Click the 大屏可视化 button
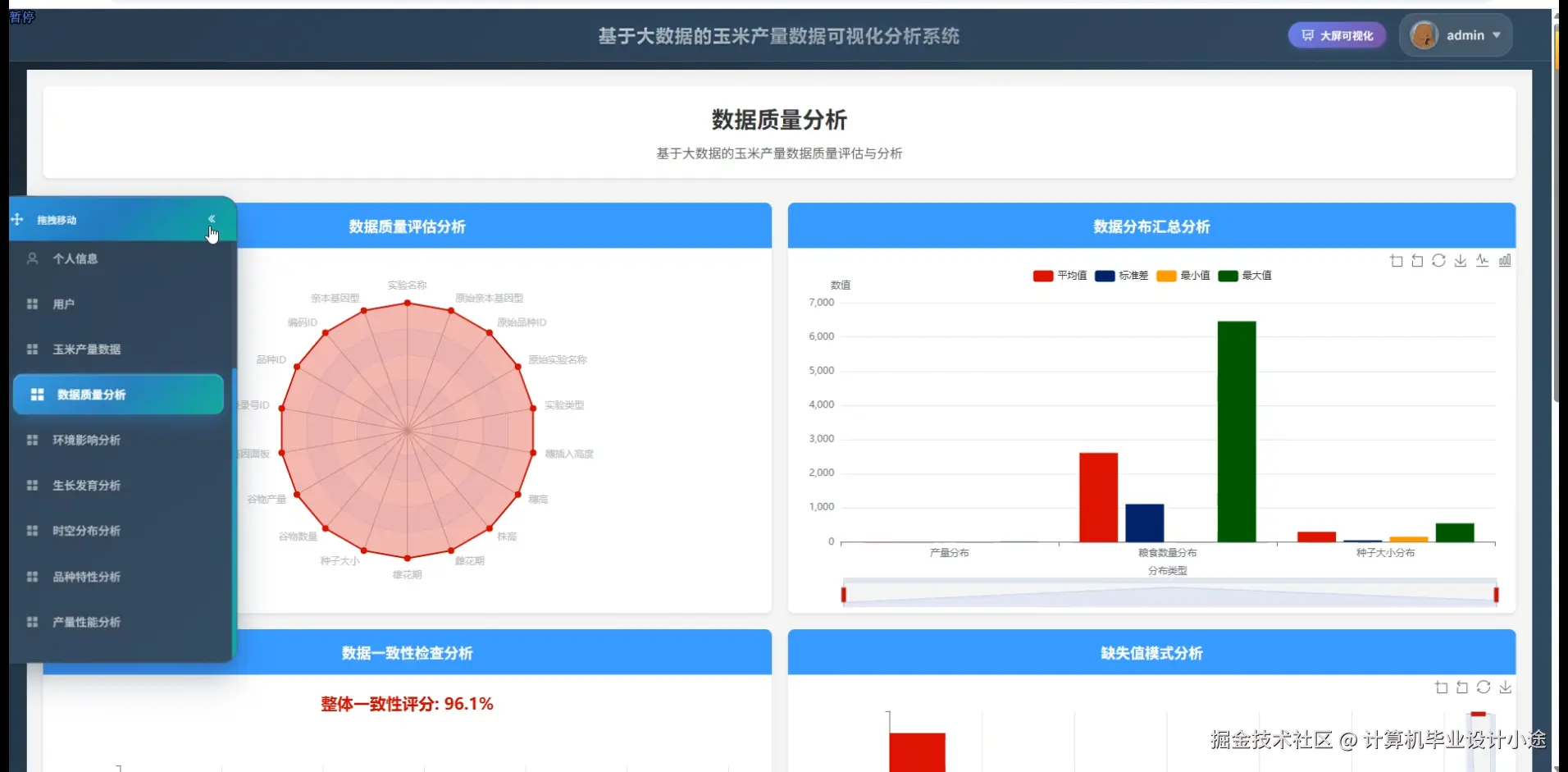Viewport: 1568px width, 772px height. coord(1336,35)
